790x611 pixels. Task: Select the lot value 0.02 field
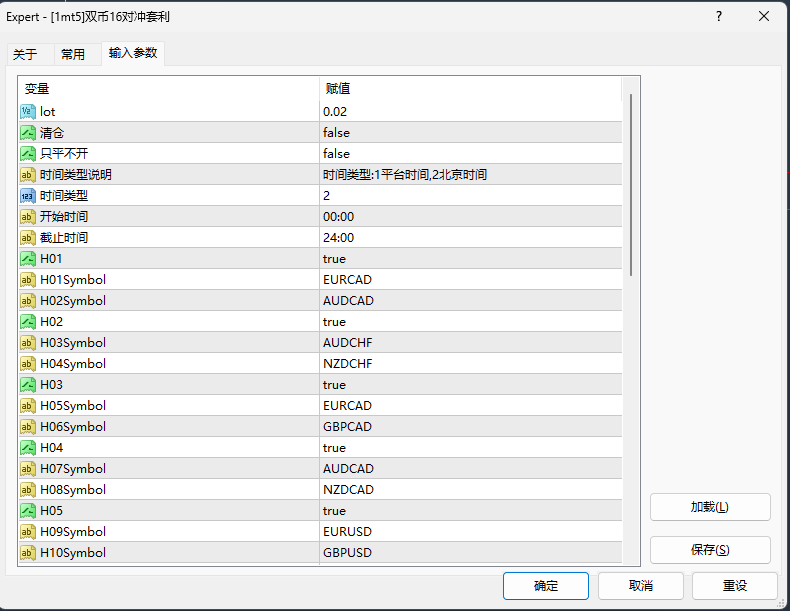(470, 111)
